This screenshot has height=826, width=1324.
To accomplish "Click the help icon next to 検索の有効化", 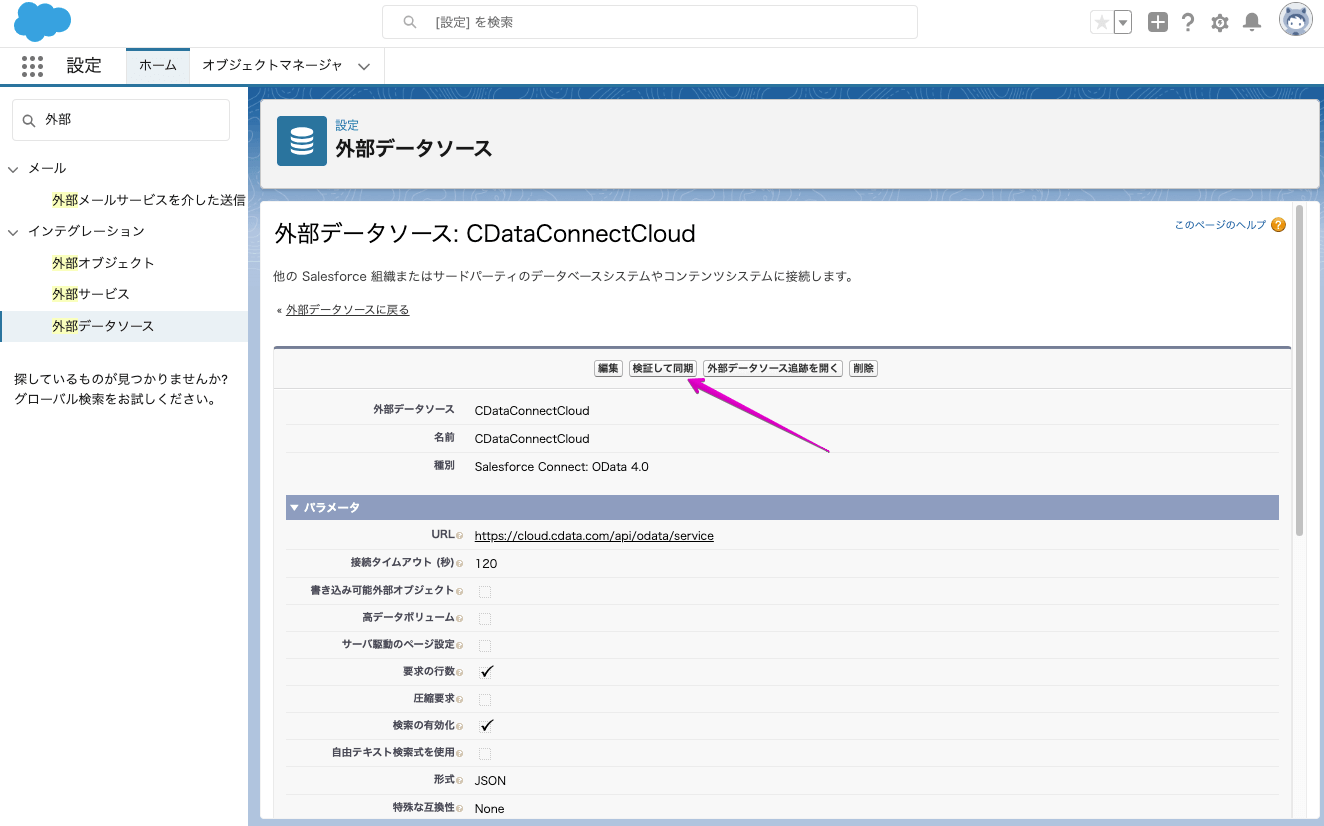I will coord(460,726).
